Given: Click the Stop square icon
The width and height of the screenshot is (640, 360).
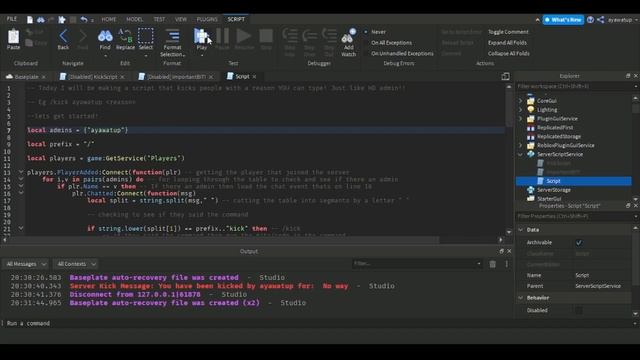Looking at the screenshot, I should (266, 36).
